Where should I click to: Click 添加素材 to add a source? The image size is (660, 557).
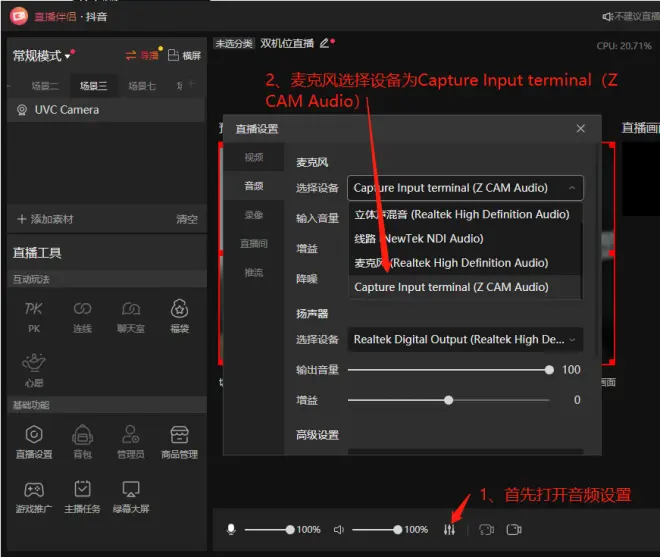[45, 219]
